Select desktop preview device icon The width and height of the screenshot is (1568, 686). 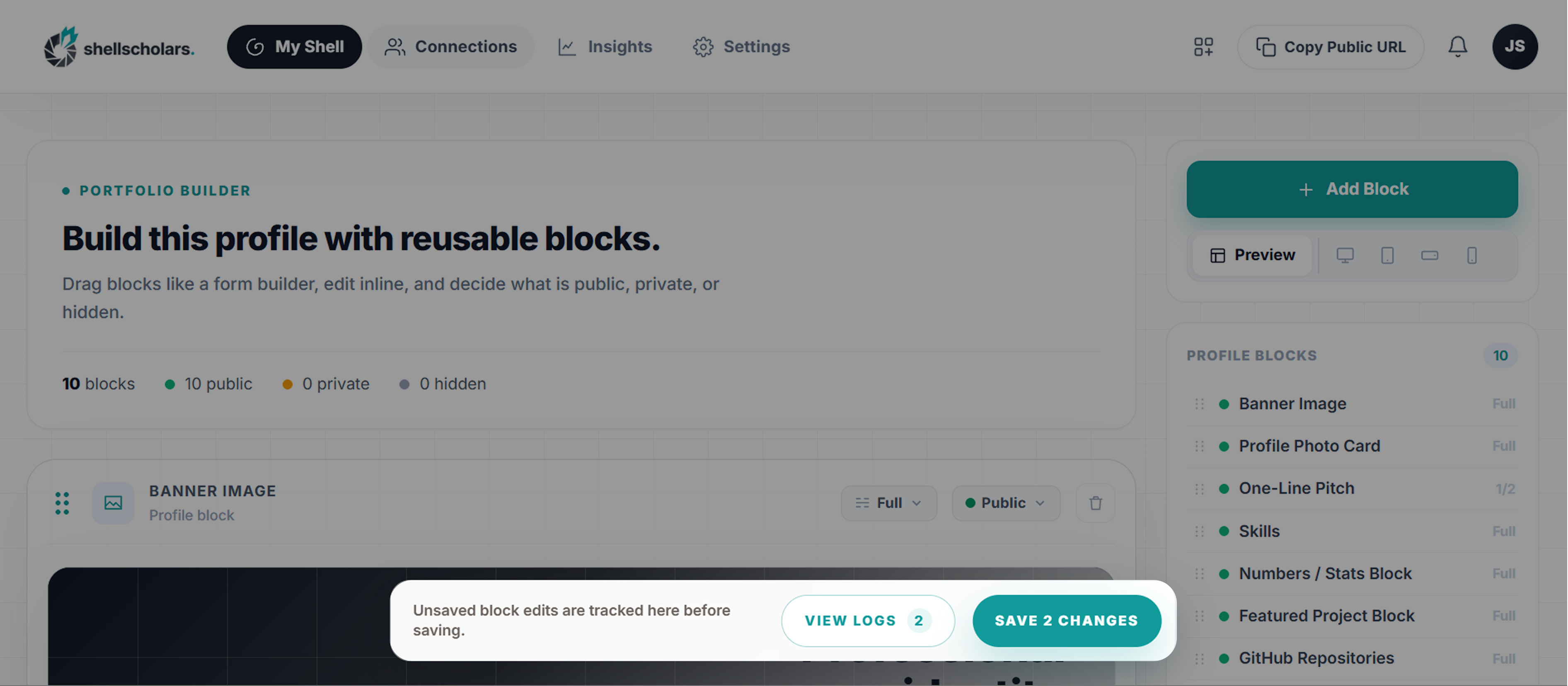(1345, 255)
